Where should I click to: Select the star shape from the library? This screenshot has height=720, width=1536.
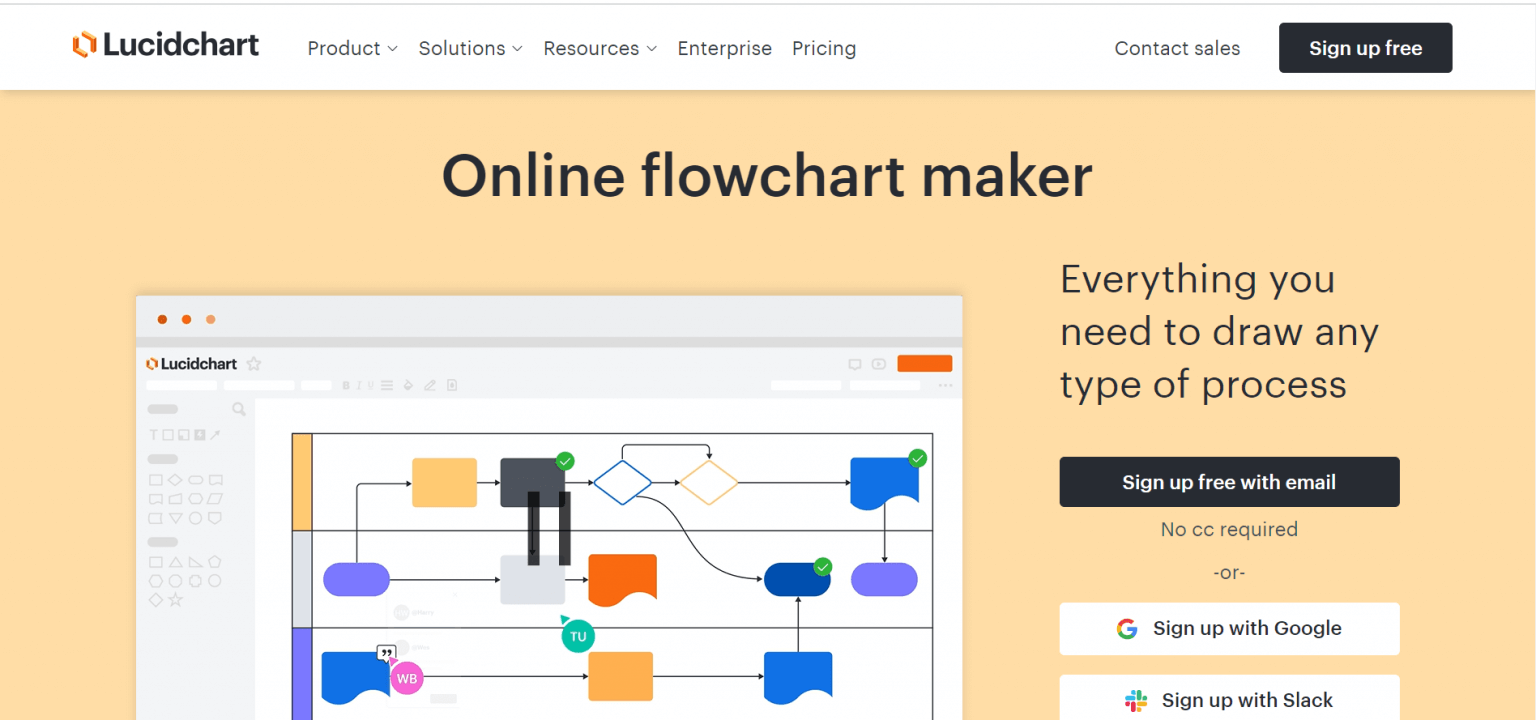[175, 600]
